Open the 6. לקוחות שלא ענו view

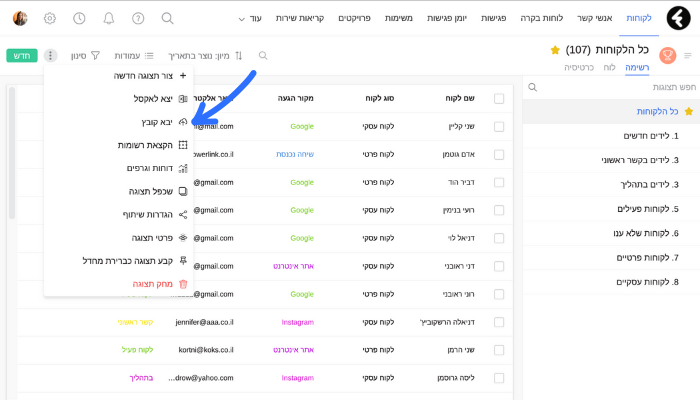(x=646, y=233)
